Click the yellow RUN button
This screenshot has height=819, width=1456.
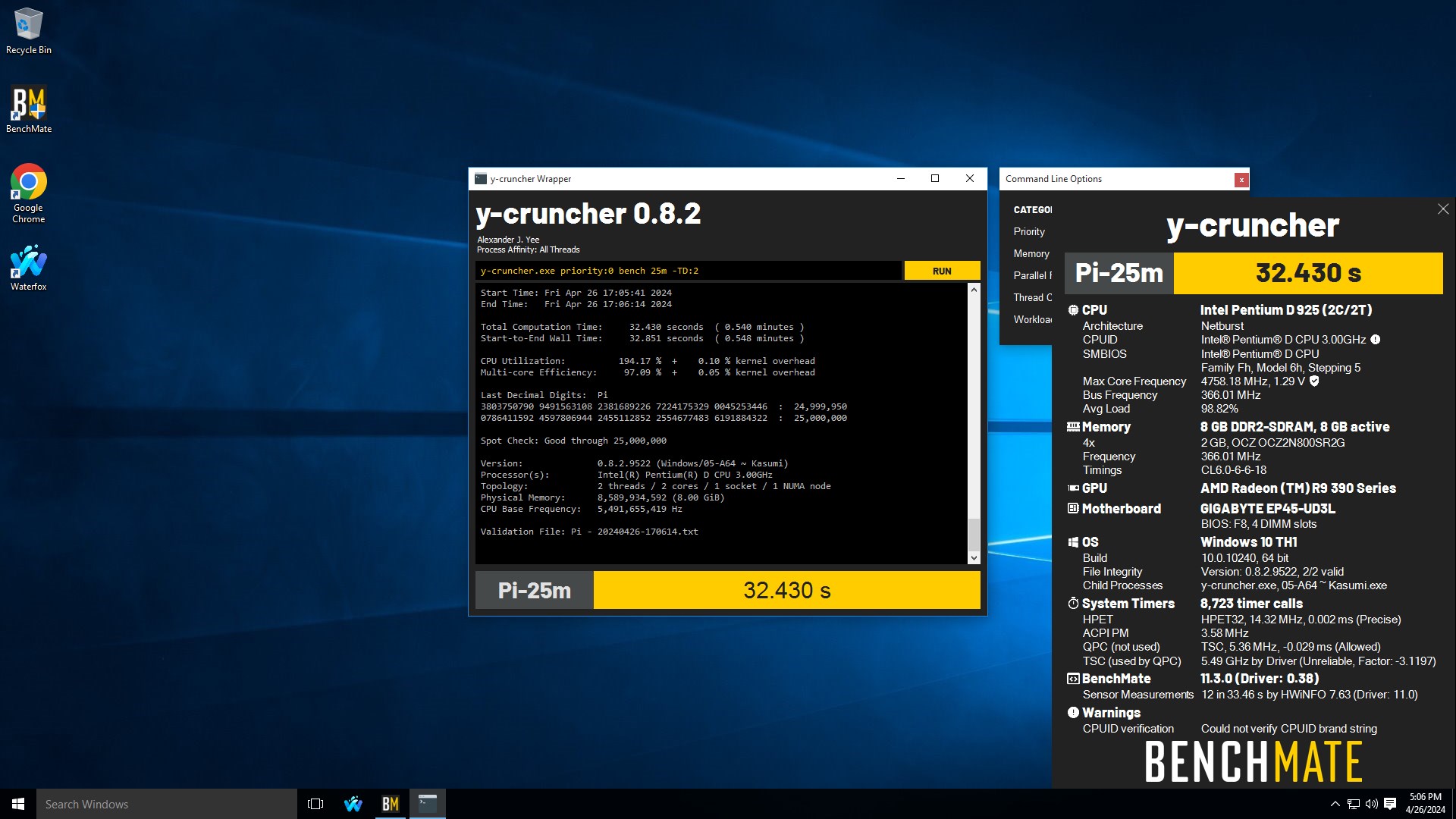942,271
